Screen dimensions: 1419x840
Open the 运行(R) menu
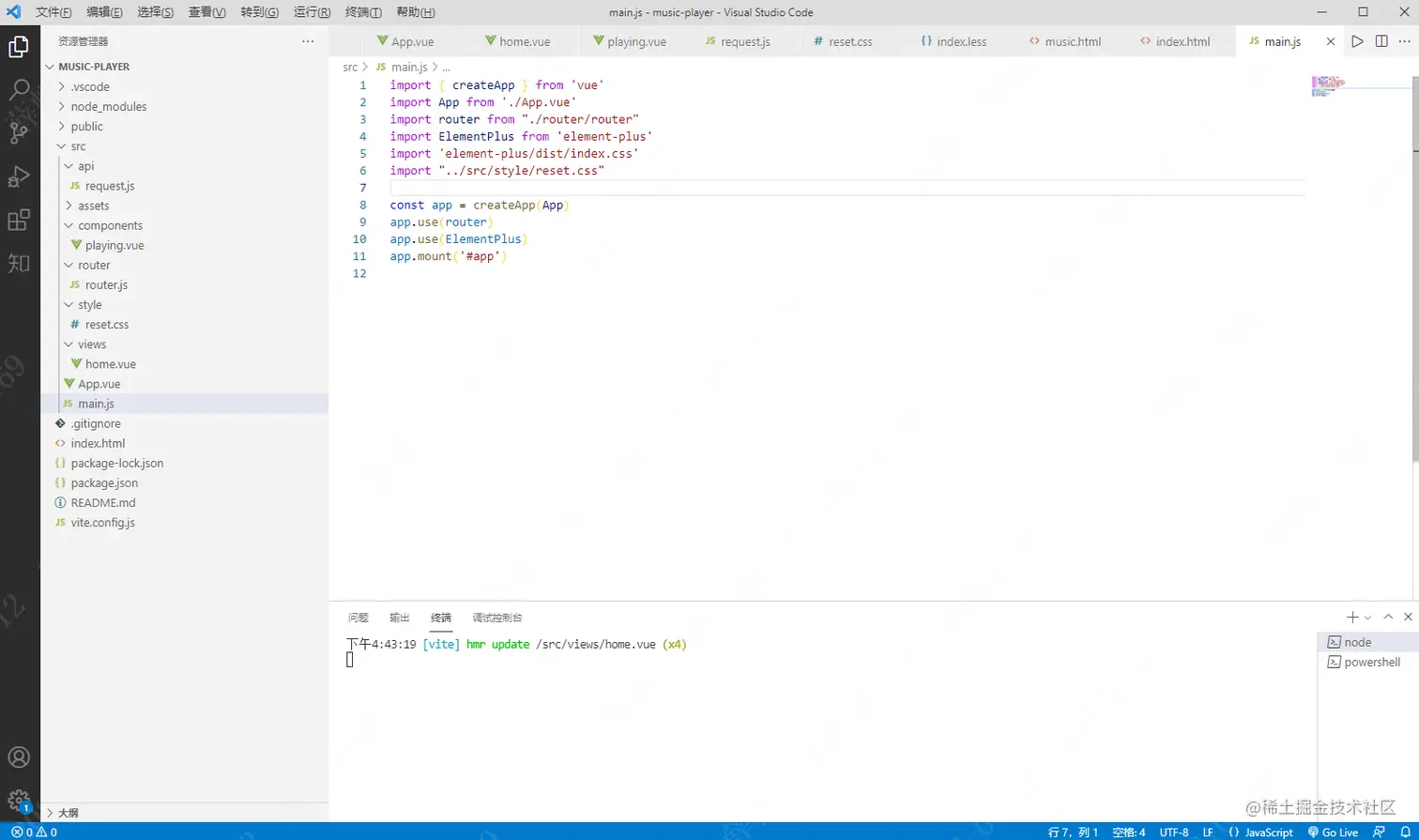[312, 12]
